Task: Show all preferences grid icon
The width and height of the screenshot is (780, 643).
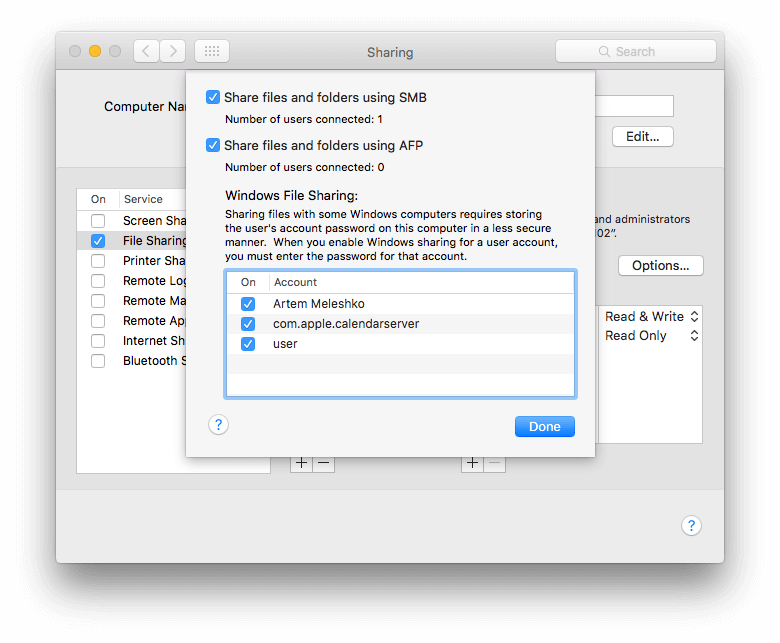Action: point(212,51)
